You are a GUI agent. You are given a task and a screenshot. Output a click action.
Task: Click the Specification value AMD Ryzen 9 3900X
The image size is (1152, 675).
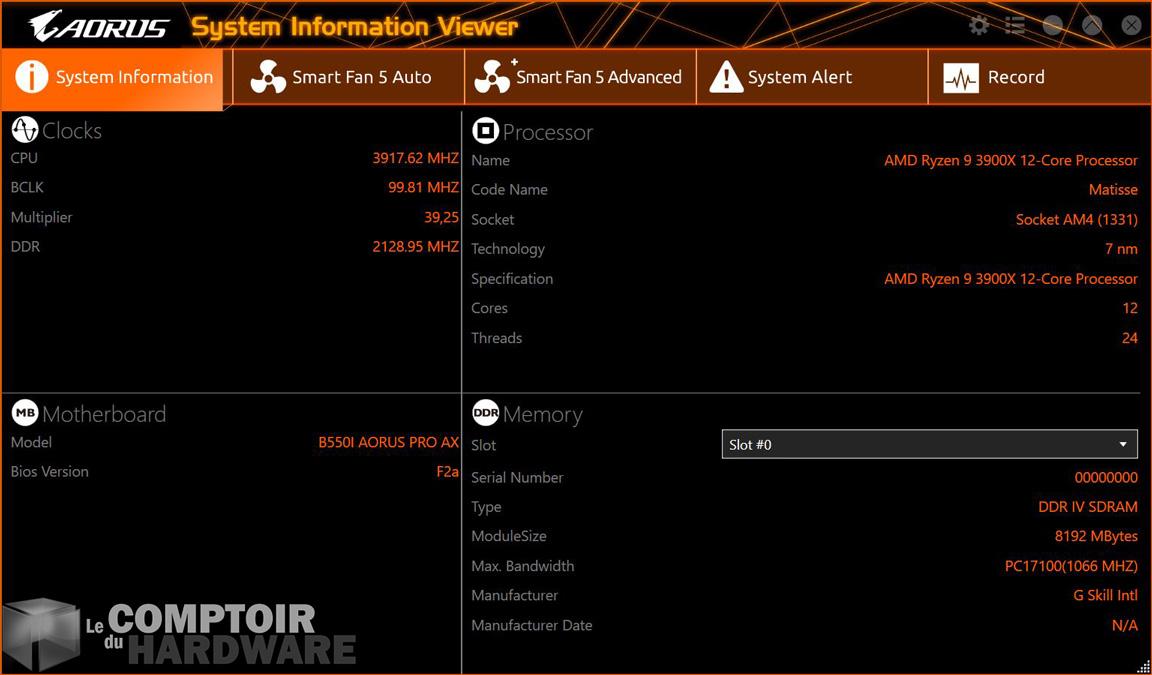pos(1011,279)
